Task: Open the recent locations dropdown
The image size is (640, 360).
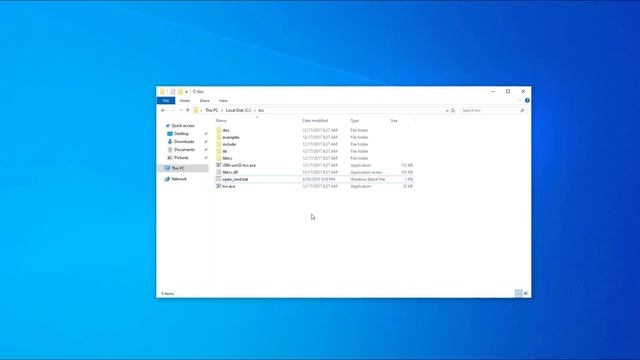Action: point(180,110)
